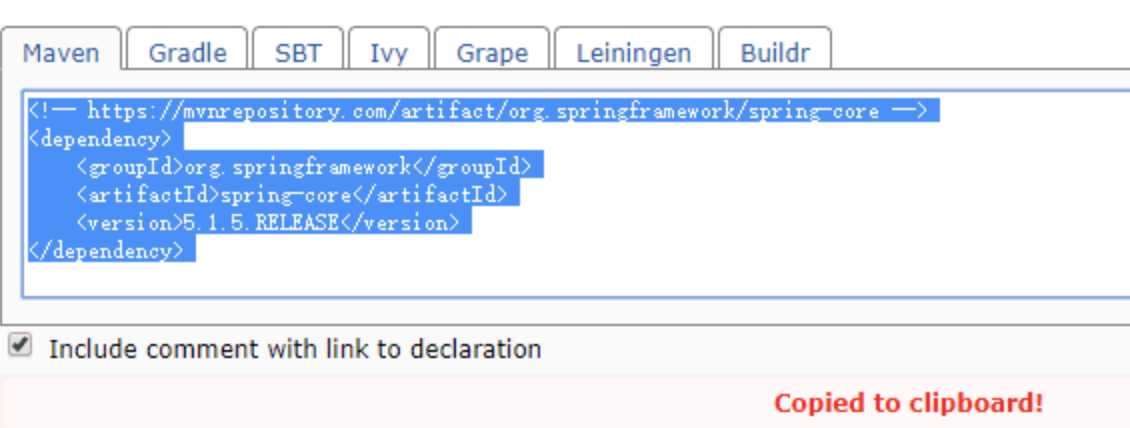The width and height of the screenshot is (1130, 428).
Task: Show the Grape dependency snippet tab
Action: pos(492,48)
